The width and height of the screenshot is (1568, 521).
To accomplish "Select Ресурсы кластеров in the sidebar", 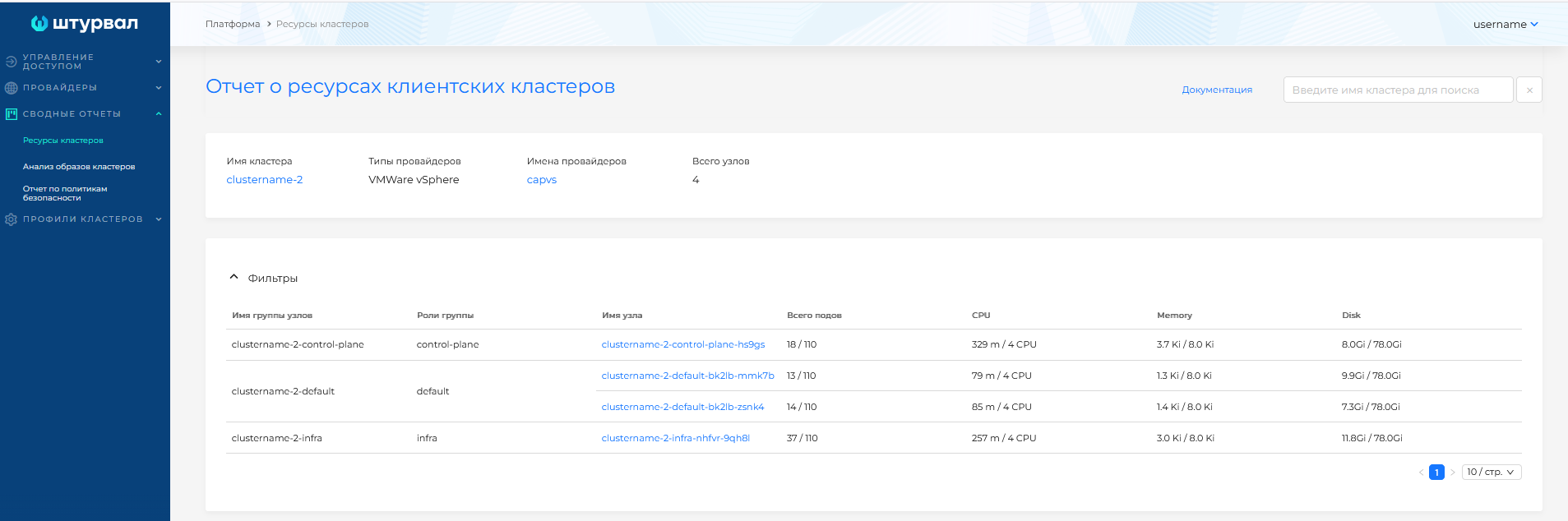I will pos(63,141).
